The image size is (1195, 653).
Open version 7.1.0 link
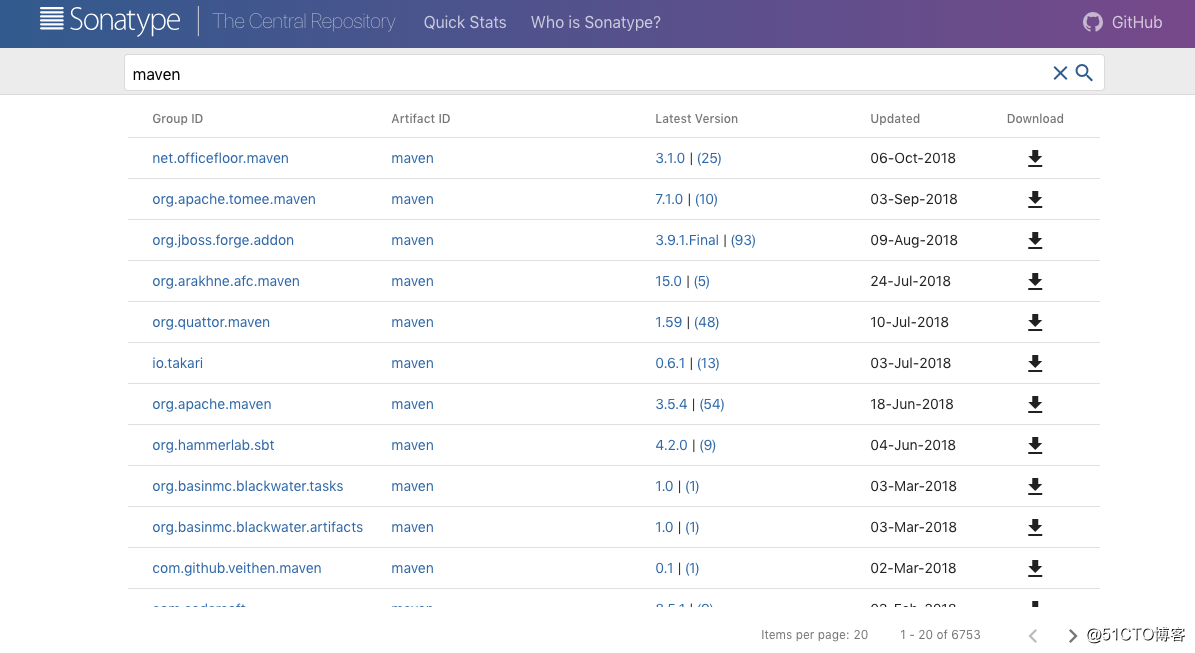(669, 199)
